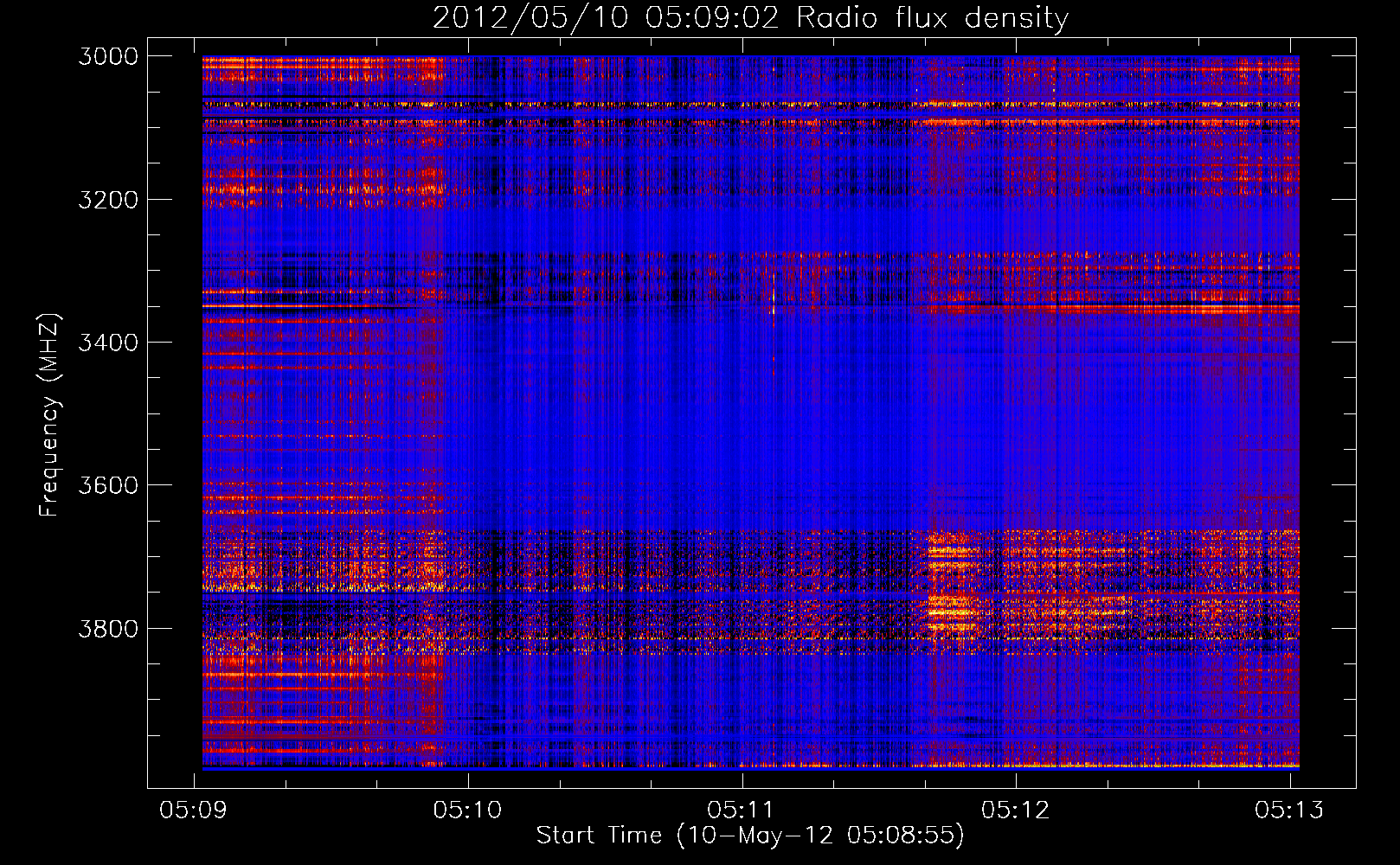
Task: Click the 05:12 time axis label
Action: point(1016,810)
